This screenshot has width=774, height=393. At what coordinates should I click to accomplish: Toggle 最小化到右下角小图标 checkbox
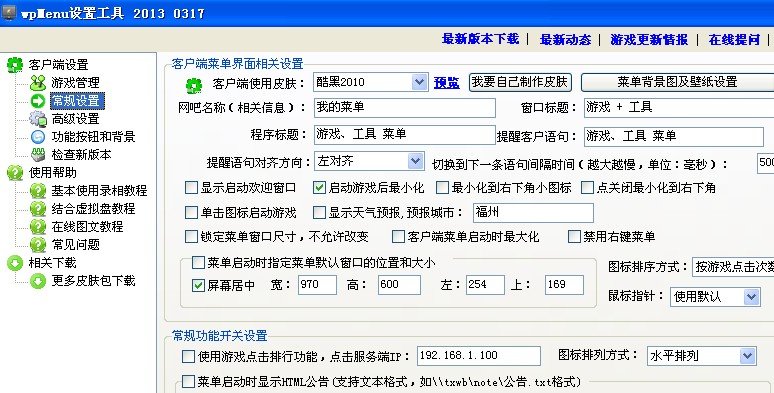point(442,188)
